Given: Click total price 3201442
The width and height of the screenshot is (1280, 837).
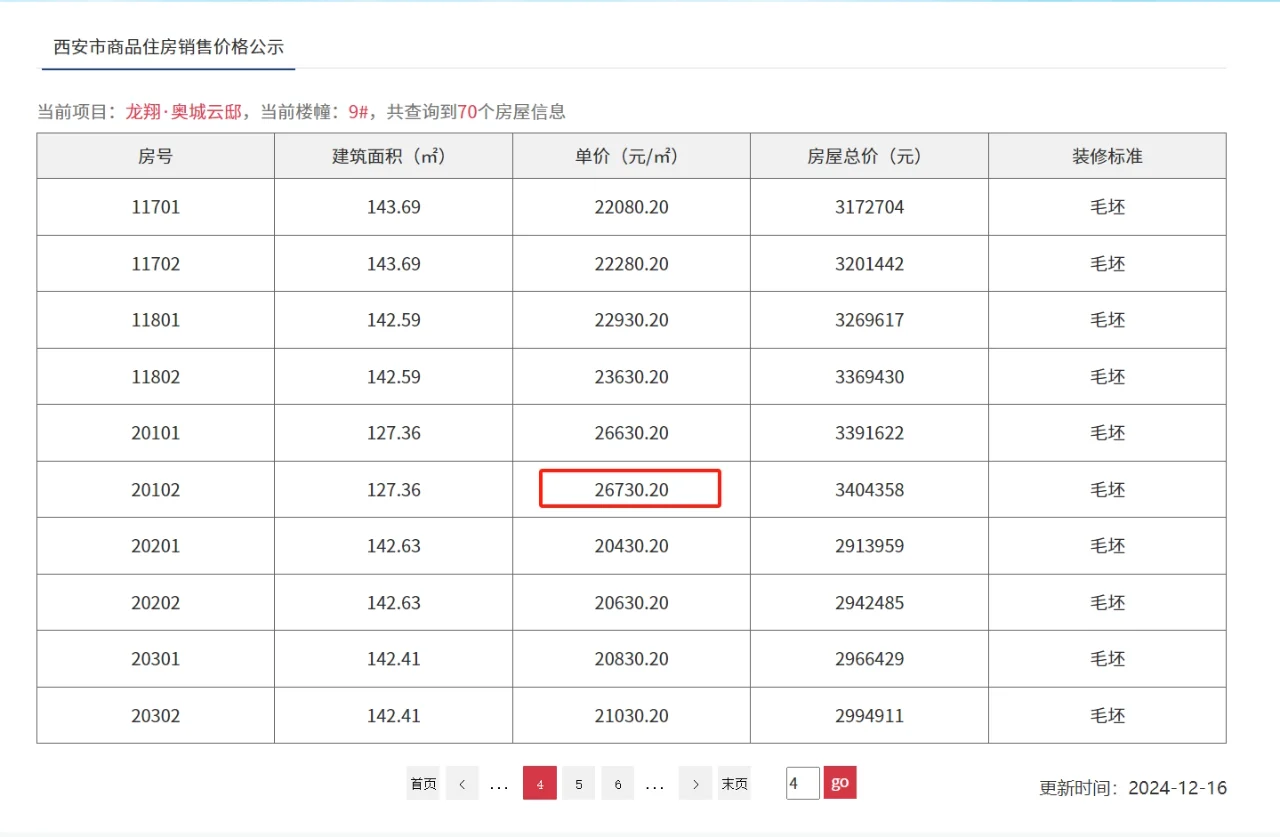Looking at the screenshot, I should click(x=869, y=264).
